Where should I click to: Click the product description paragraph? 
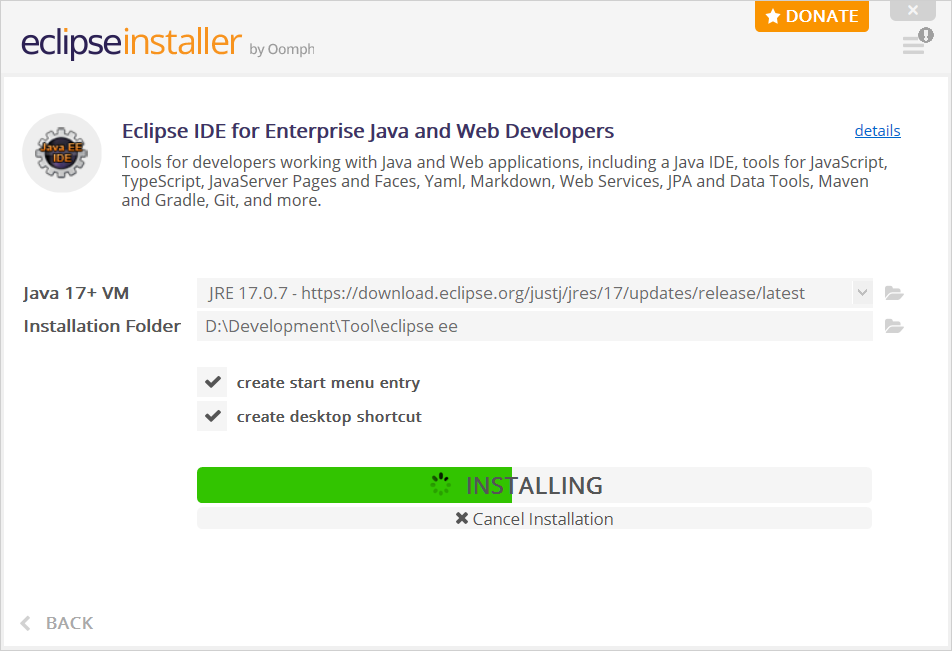tap(505, 181)
